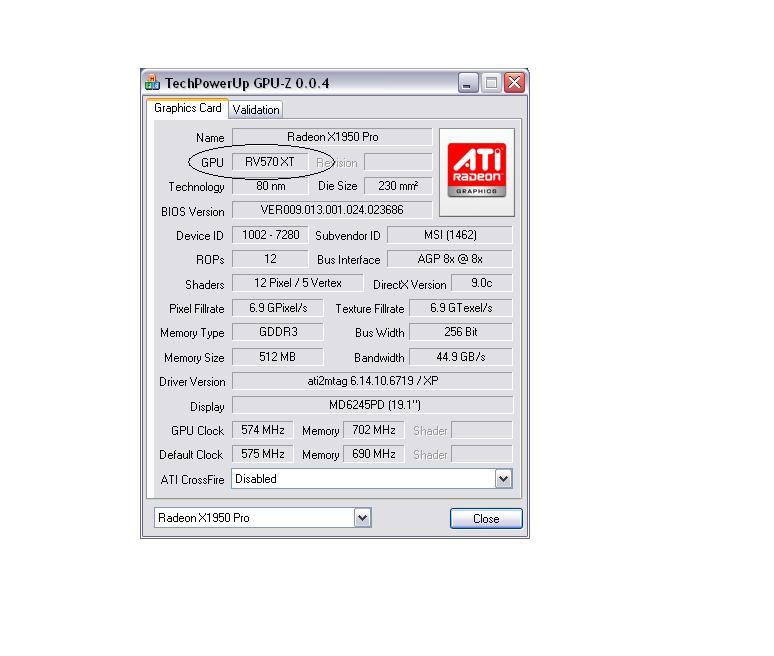Image resolution: width=774 pixels, height=656 pixels.
Task: Click the Memory Type value GDDR3
Action: pyautogui.click(x=278, y=332)
